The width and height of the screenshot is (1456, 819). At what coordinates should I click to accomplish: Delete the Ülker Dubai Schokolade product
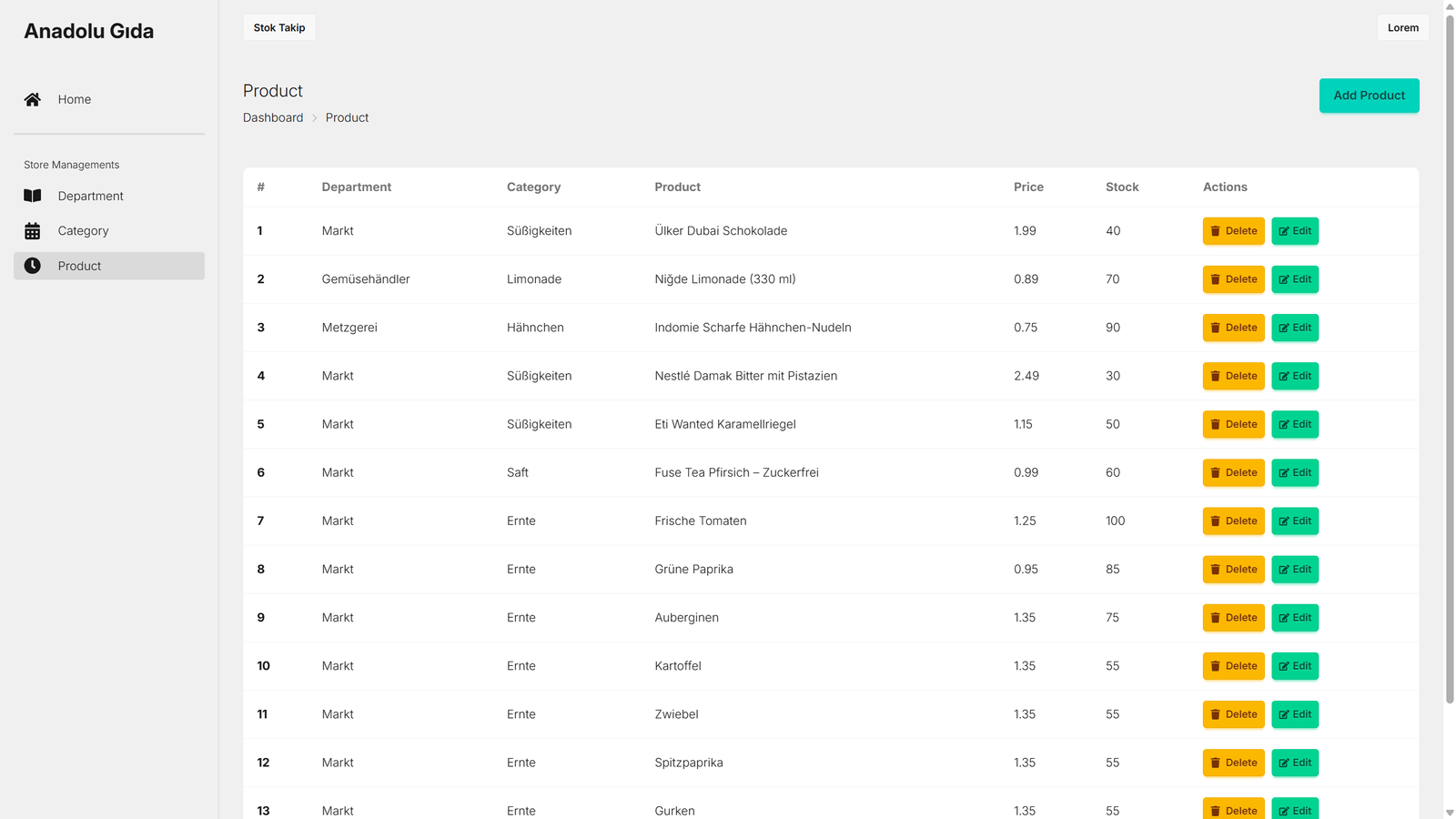click(x=1233, y=231)
